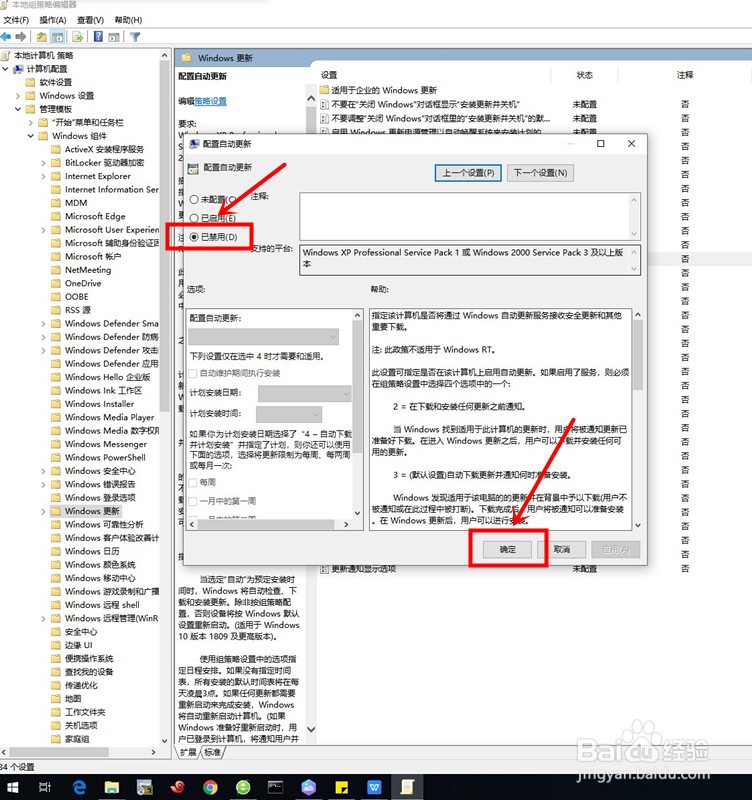The width and height of the screenshot is (752, 800).
Task: Open the 配置自动更新 combo box
Action: 263,337
